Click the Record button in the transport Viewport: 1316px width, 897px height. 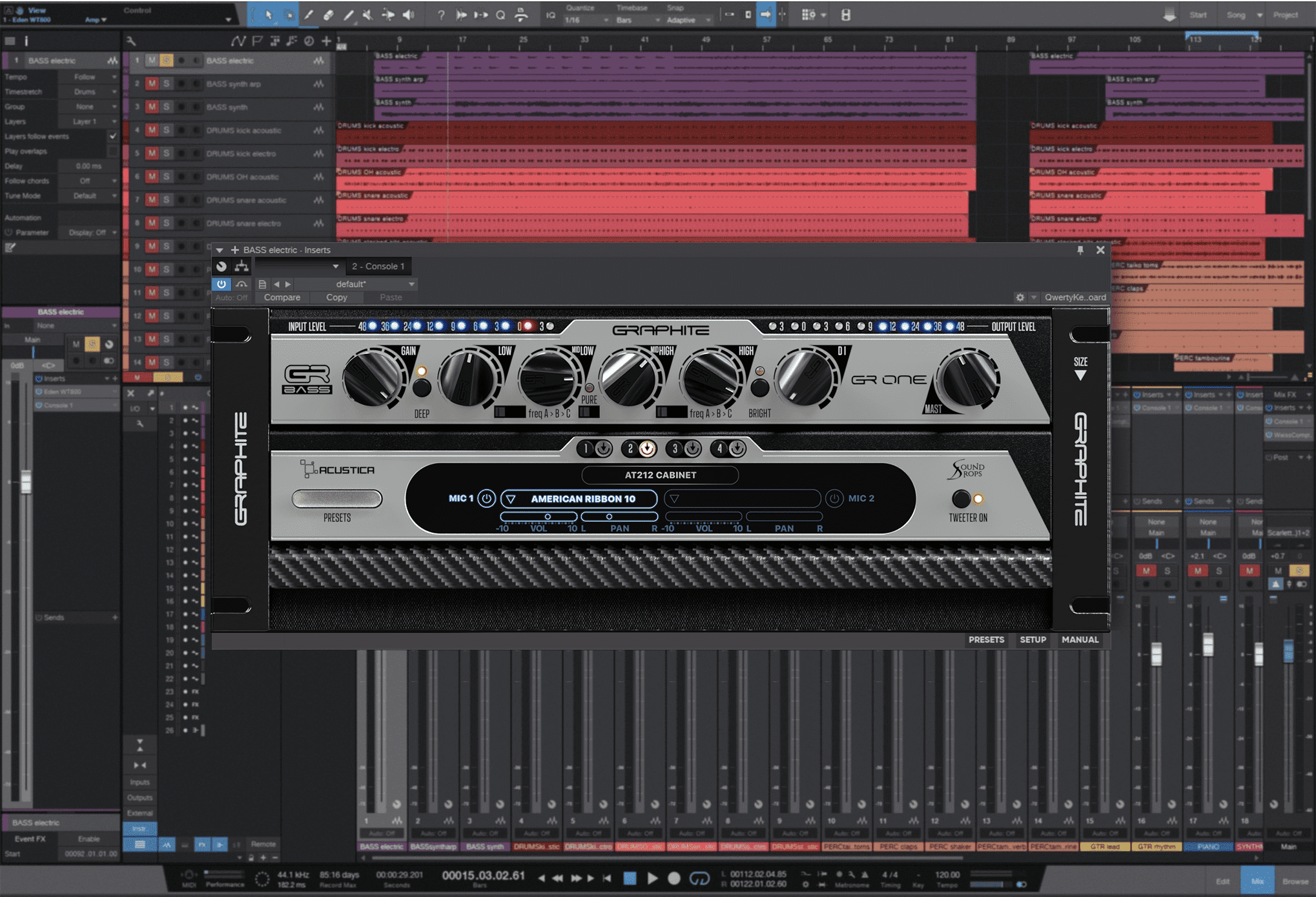tap(674, 878)
